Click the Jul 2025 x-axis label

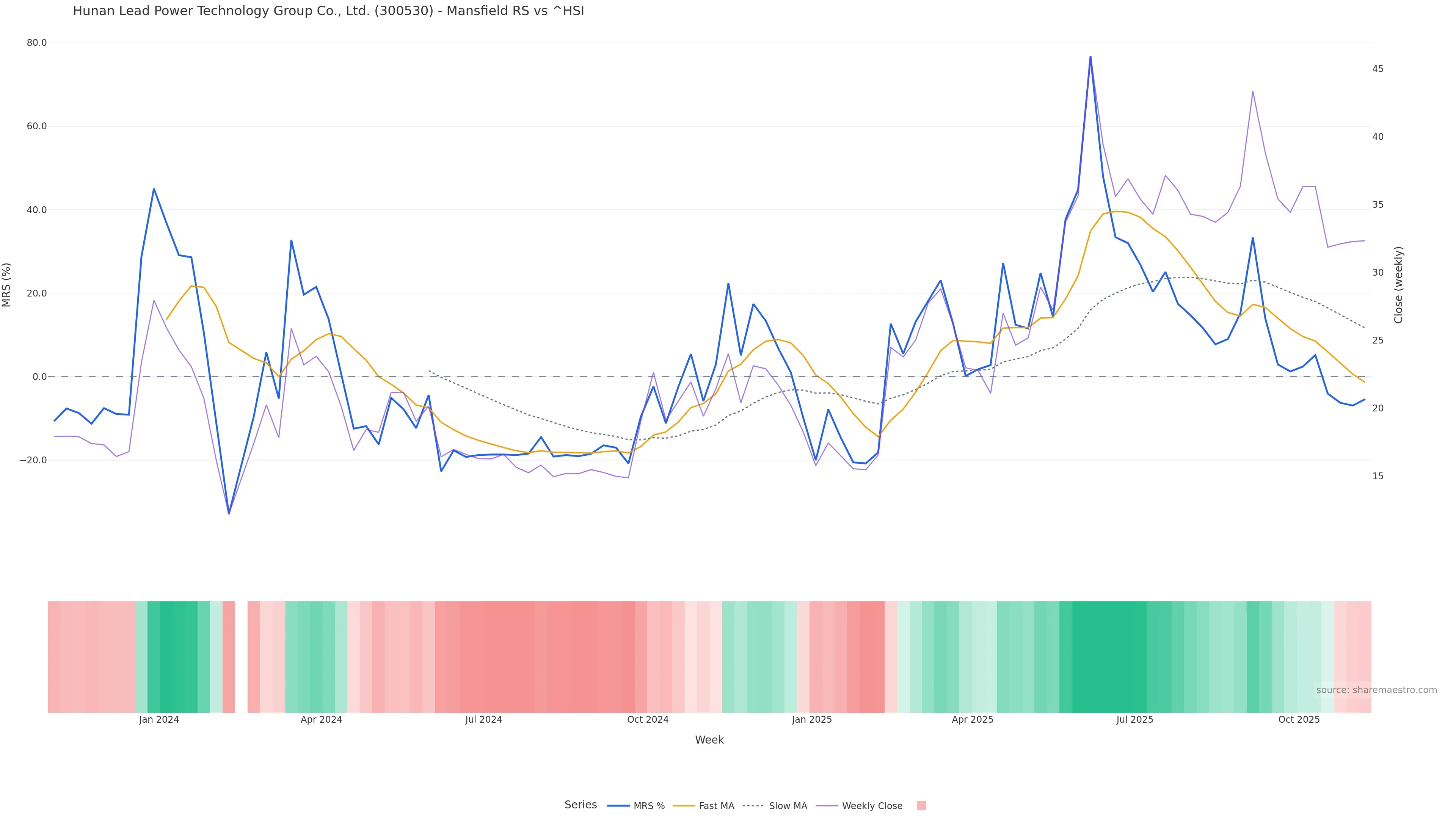[x=1134, y=720]
